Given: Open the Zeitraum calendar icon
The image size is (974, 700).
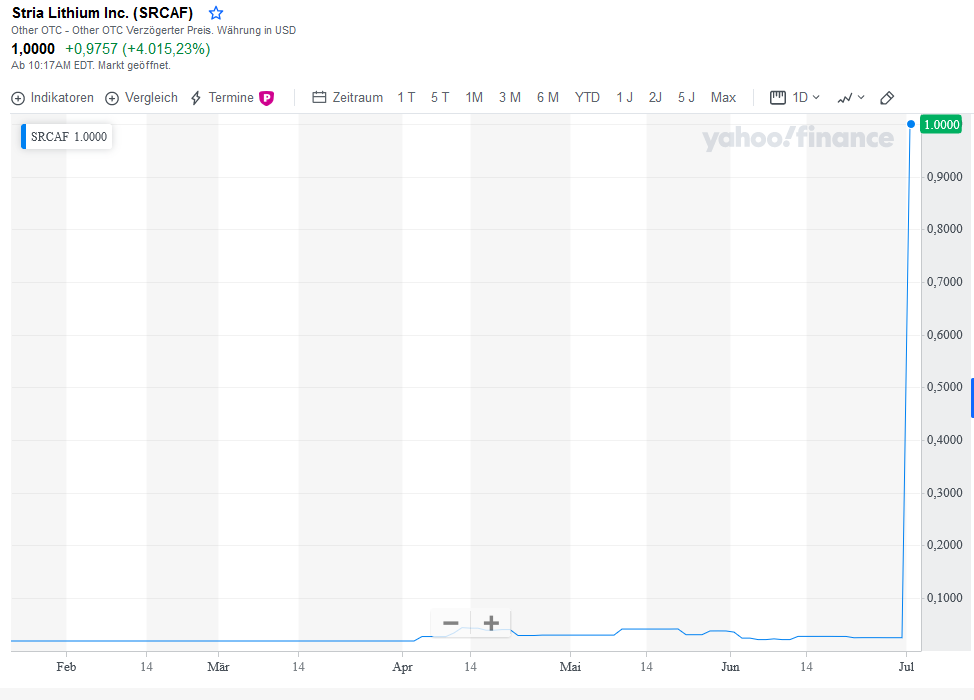Looking at the screenshot, I should (318, 97).
